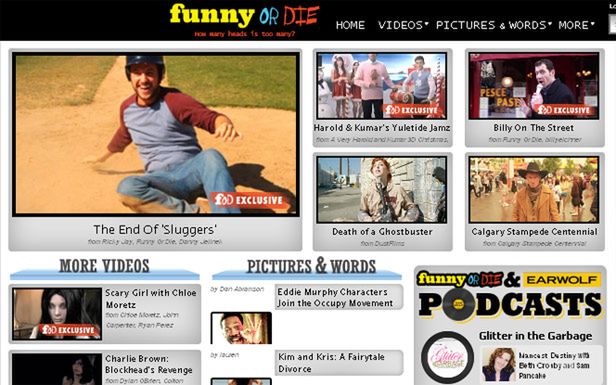Open the PICTURES & WORDS section heading
The image size is (616, 385).
pos(311,266)
